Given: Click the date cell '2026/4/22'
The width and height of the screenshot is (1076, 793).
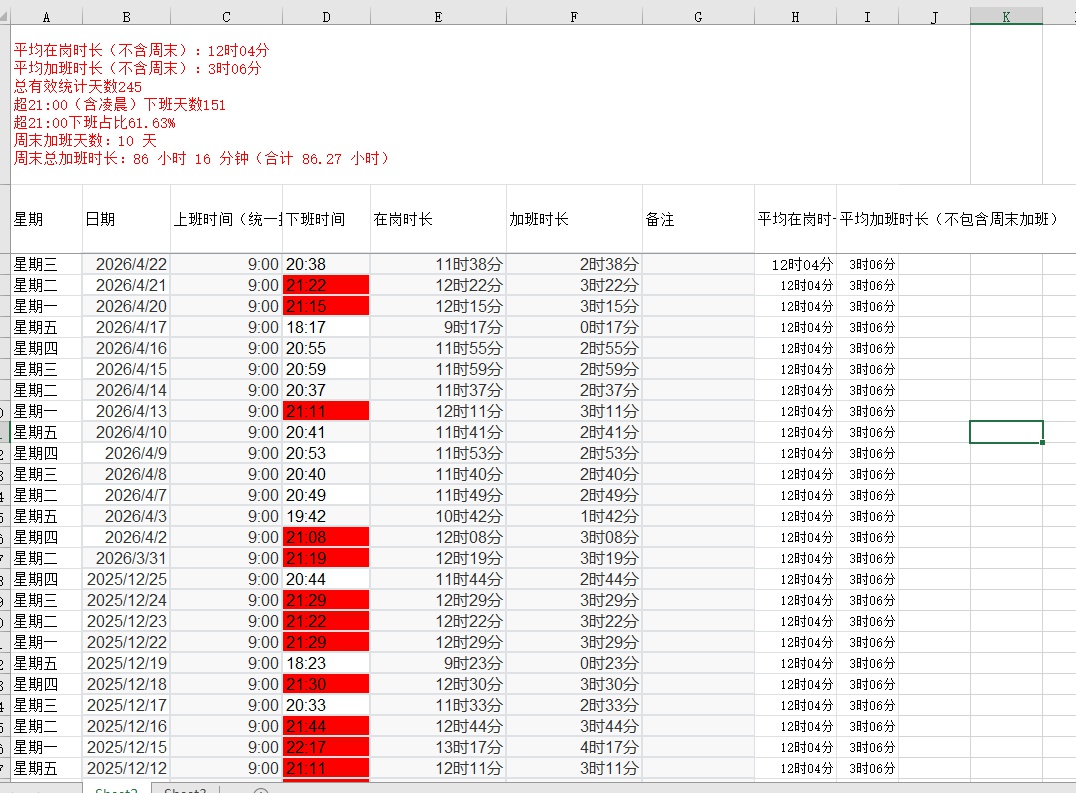Looking at the screenshot, I should coord(126,264).
